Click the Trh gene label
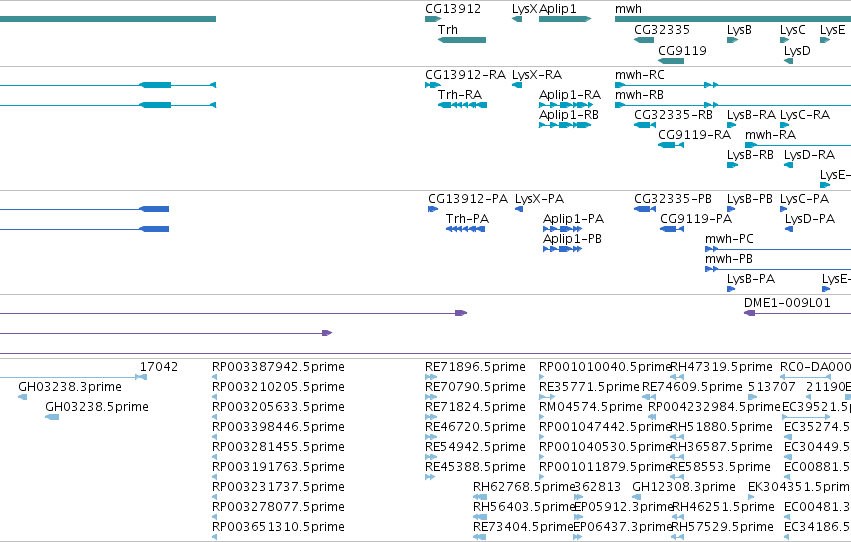Image resolution: width=851 pixels, height=542 pixels. (448, 30)
